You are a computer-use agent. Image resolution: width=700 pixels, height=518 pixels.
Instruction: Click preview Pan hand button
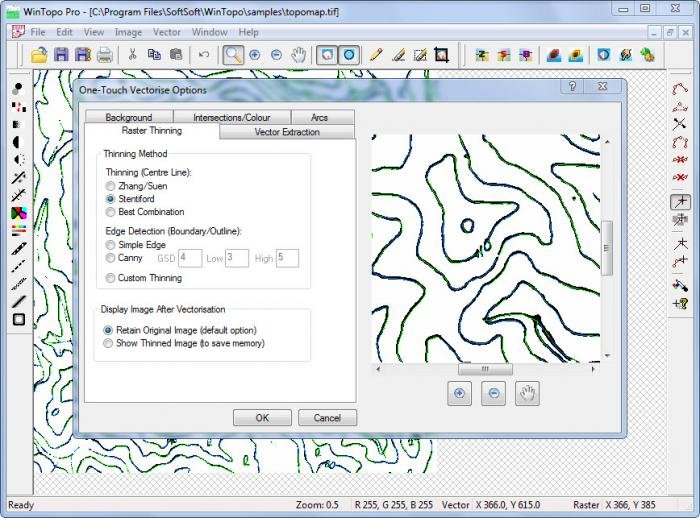pyautogui.click(x=527, y=393)
